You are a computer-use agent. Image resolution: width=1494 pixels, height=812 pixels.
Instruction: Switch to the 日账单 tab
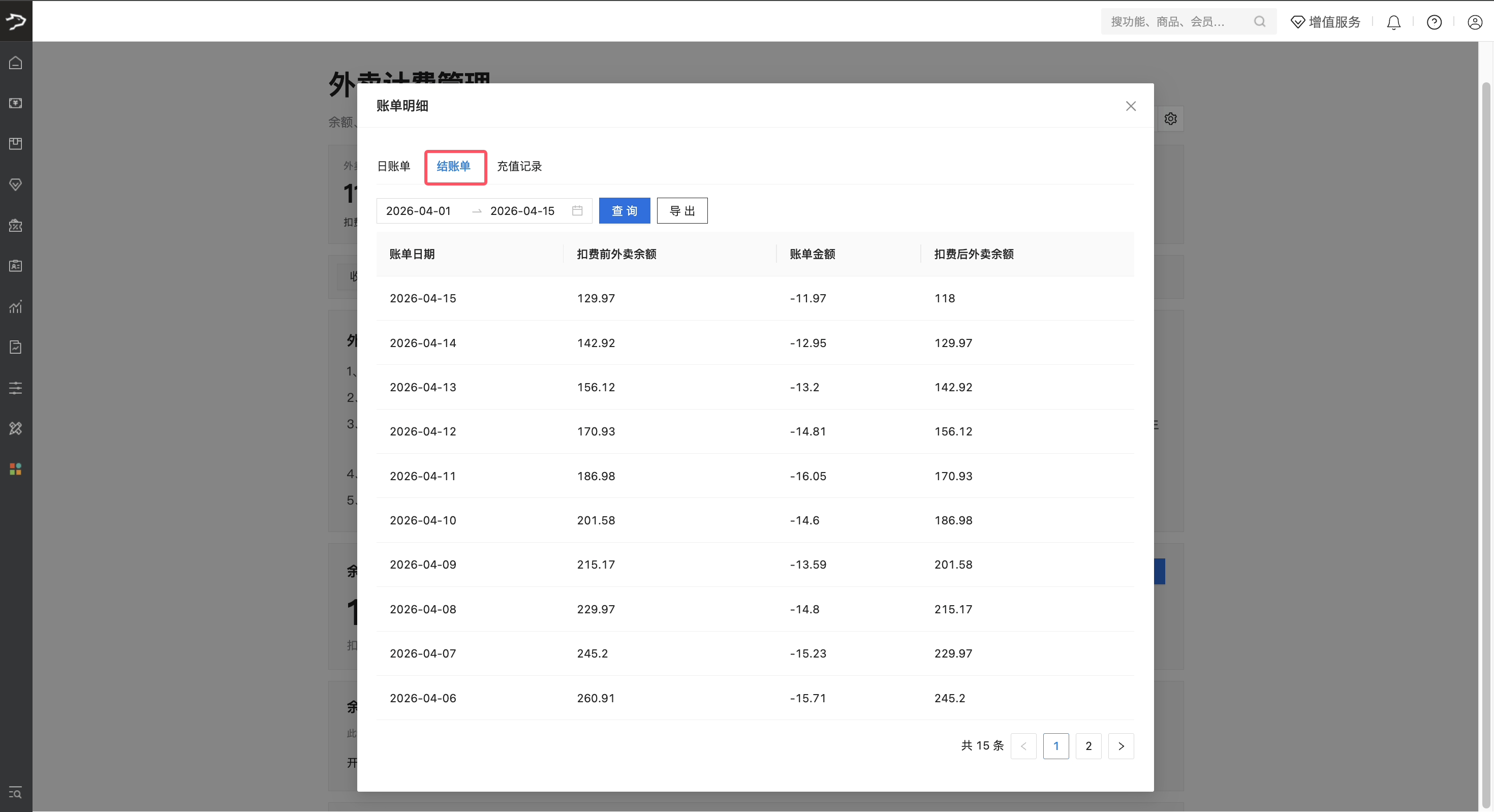[394, 167]
